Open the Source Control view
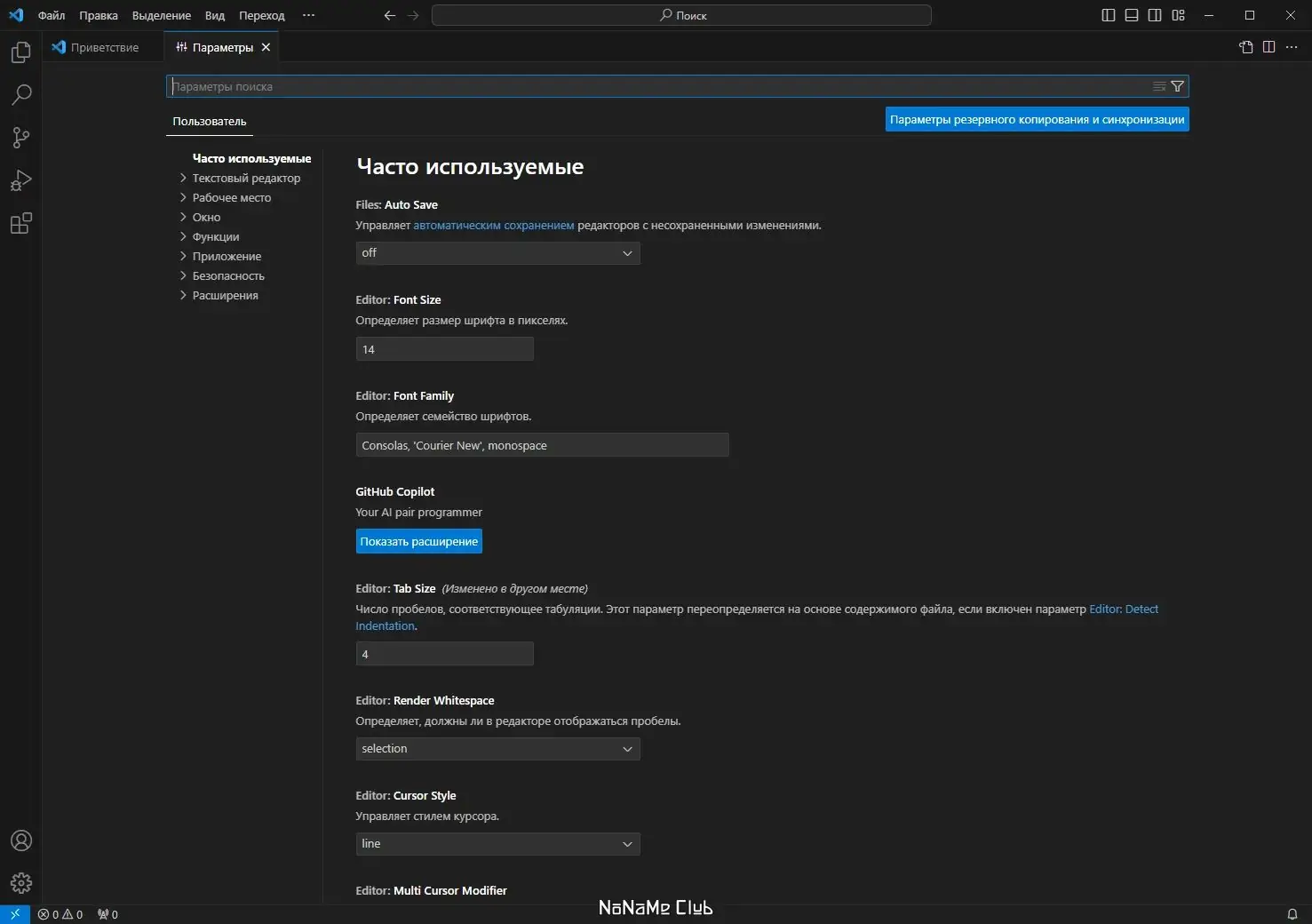 point(20,137)
